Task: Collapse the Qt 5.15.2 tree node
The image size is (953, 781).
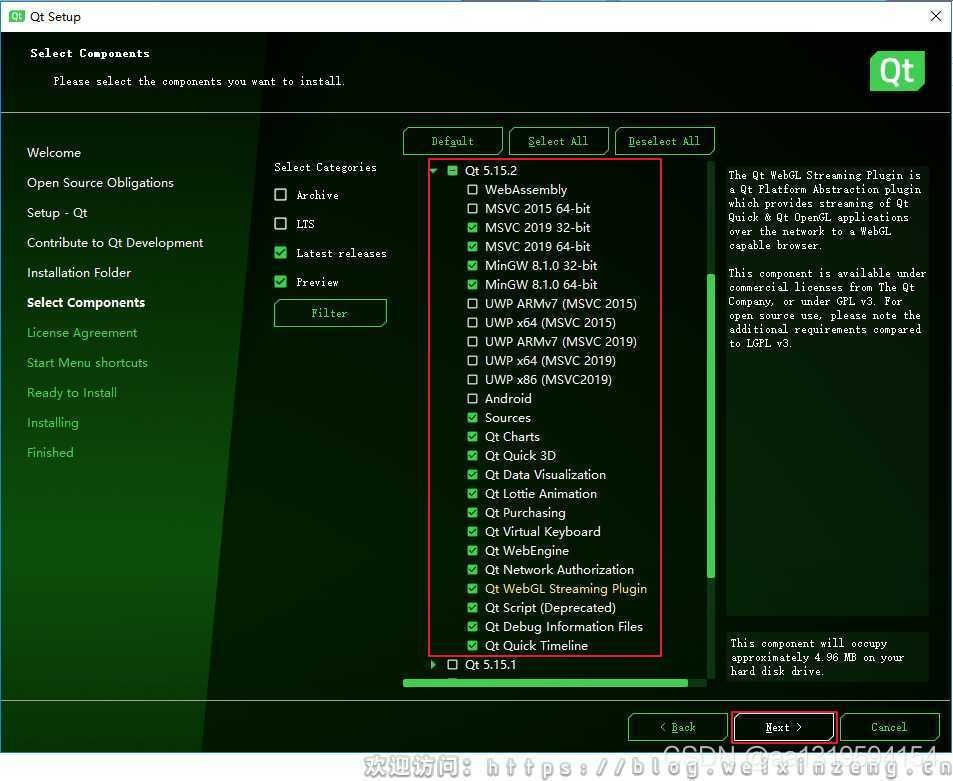Action: [433, 171]
